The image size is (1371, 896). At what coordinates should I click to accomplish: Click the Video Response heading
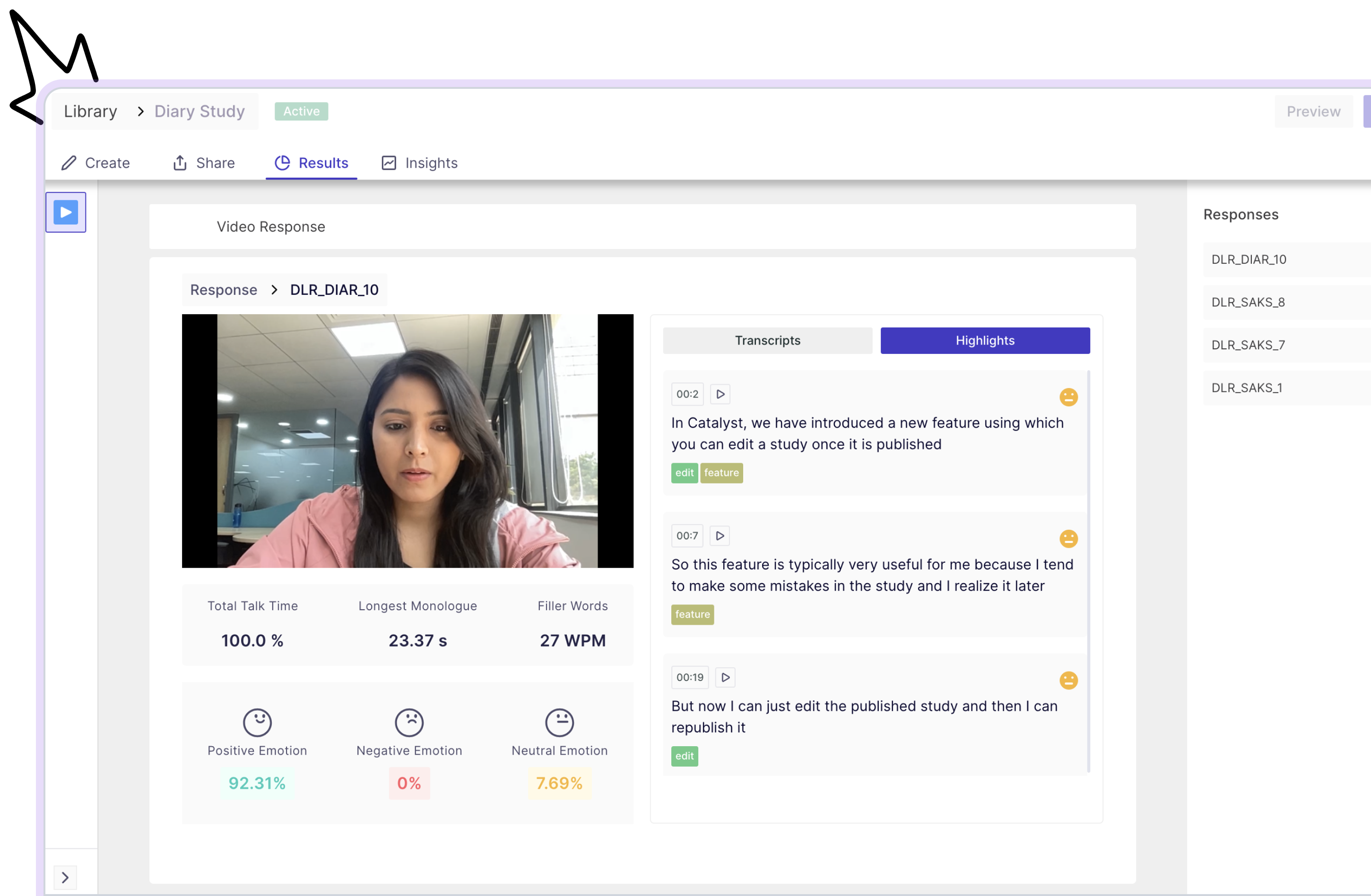click(x=271, y=227)
